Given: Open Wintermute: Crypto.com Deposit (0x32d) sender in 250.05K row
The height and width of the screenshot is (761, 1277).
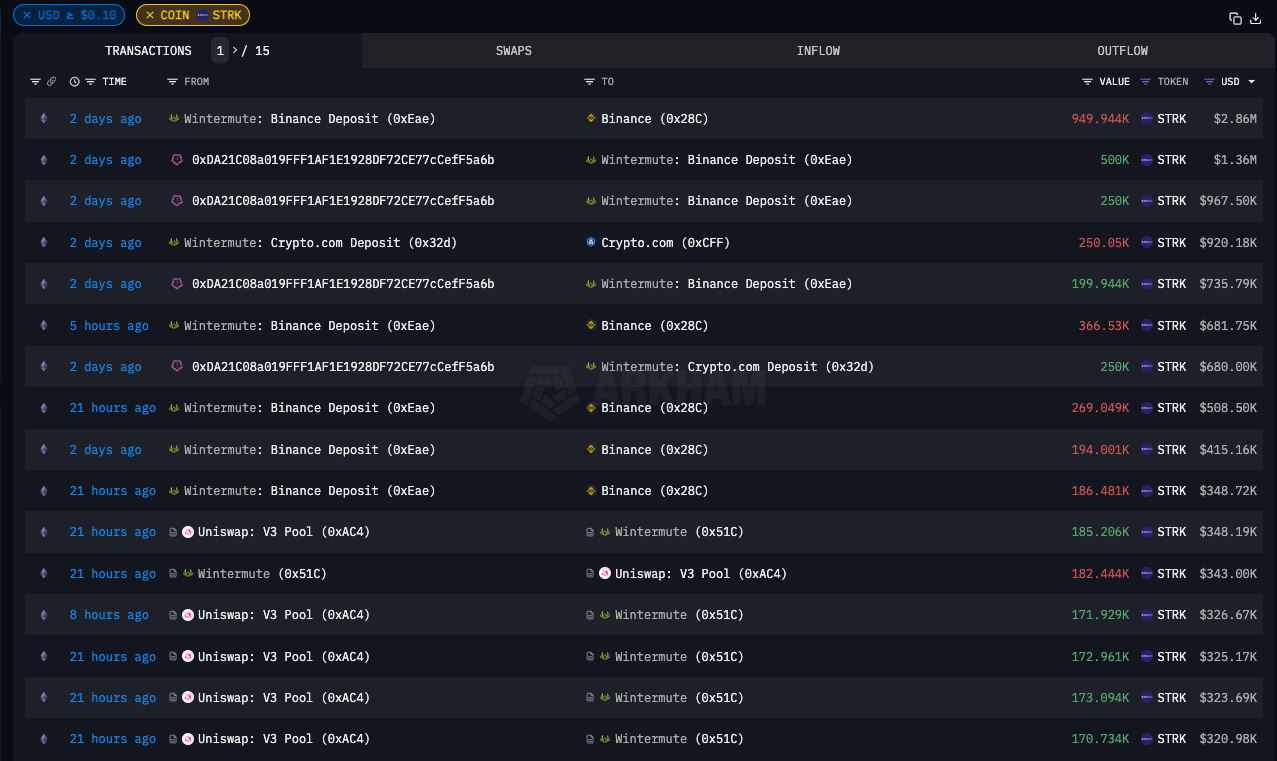Looking at the screenshot, I should [321, 243].
